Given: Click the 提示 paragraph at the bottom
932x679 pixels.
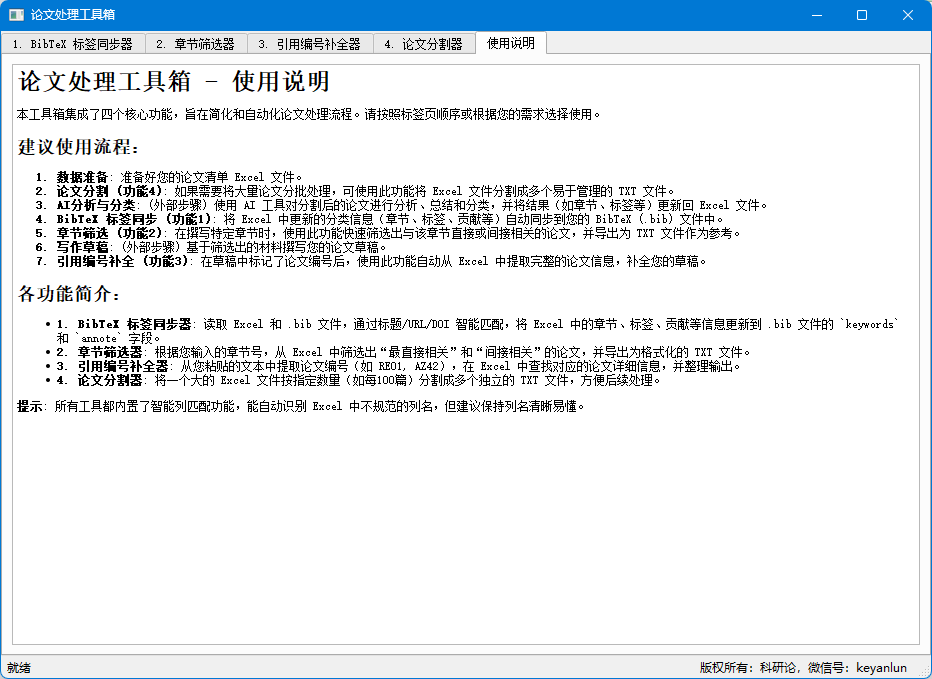Looking at the screenshot, I should (x=300, y=407).
